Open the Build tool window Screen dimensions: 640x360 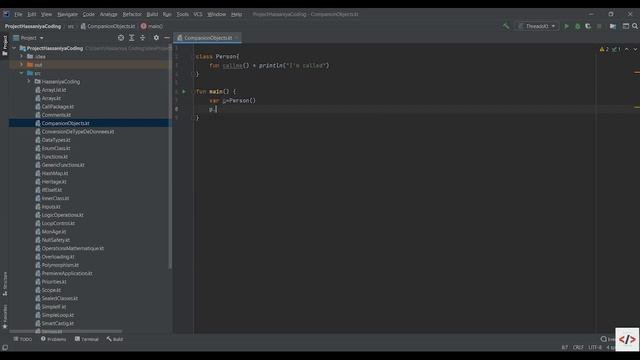115,339
